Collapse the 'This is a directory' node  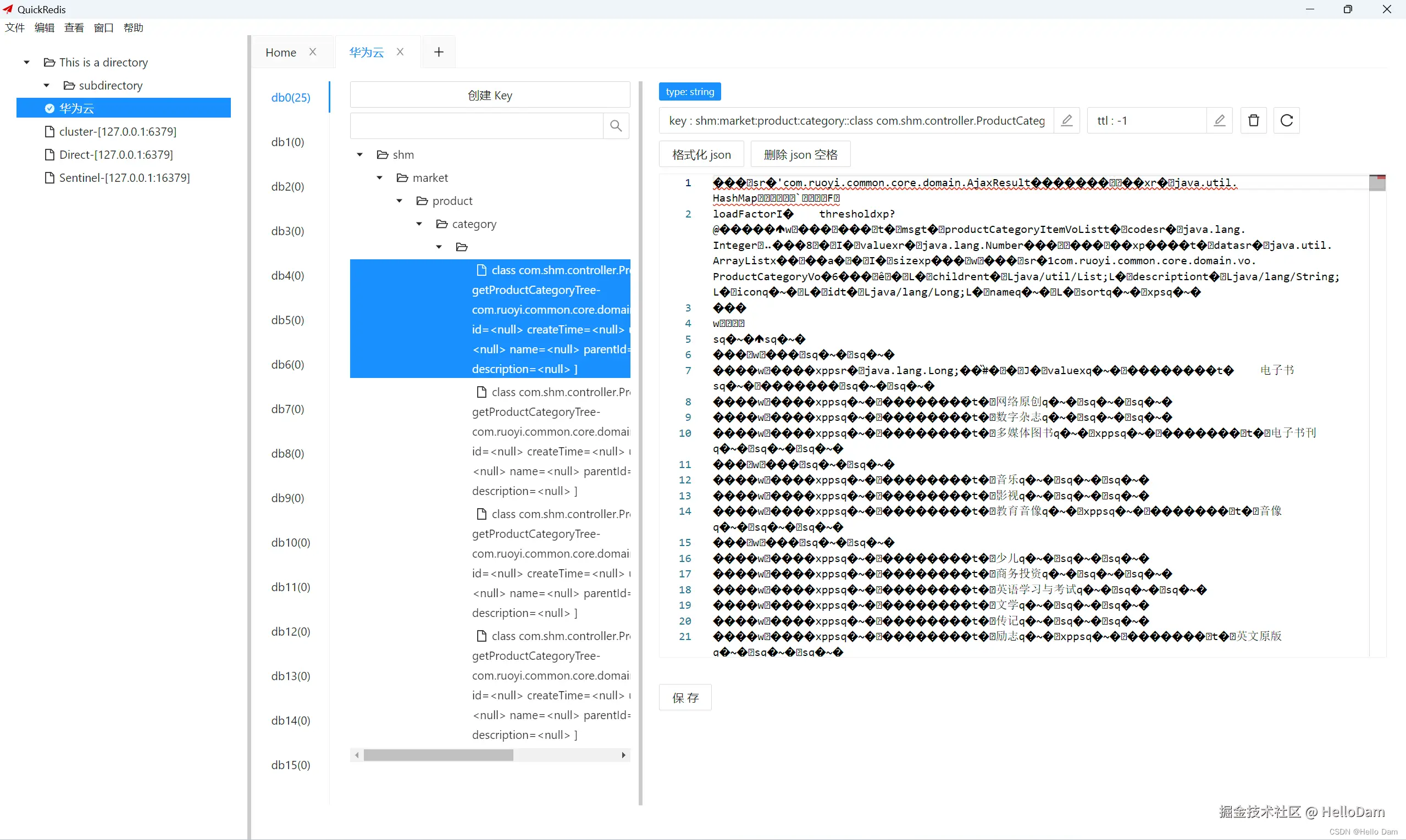tap(26, 62)
